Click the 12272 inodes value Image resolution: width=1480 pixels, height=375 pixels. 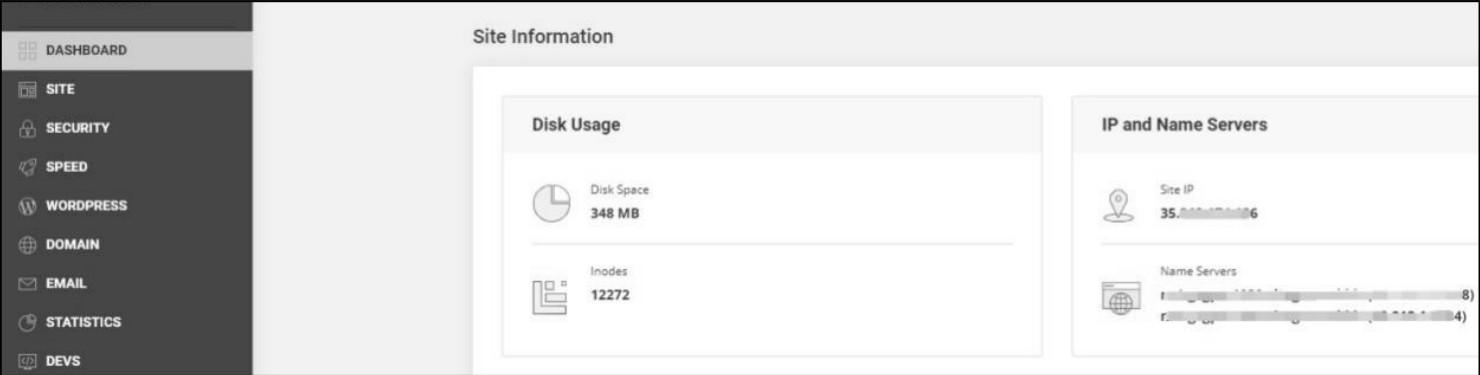pyautogui.click(x=610, y=295)
